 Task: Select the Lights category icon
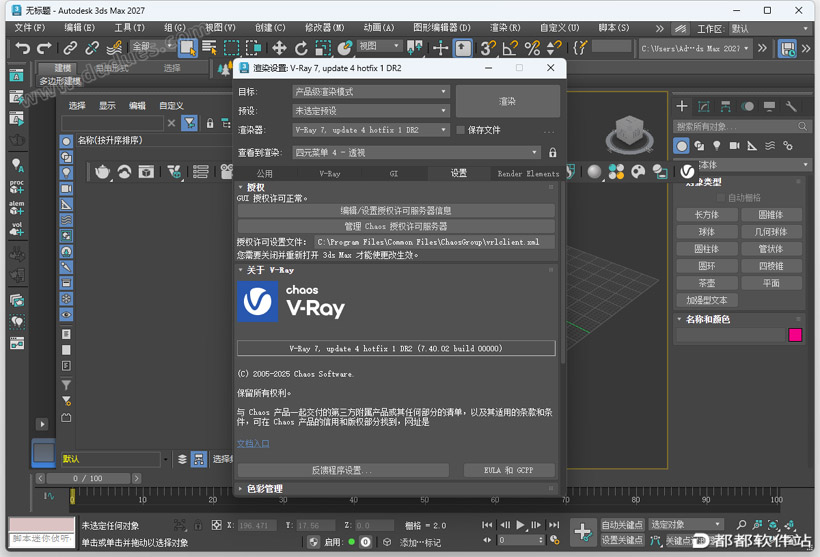716,145
